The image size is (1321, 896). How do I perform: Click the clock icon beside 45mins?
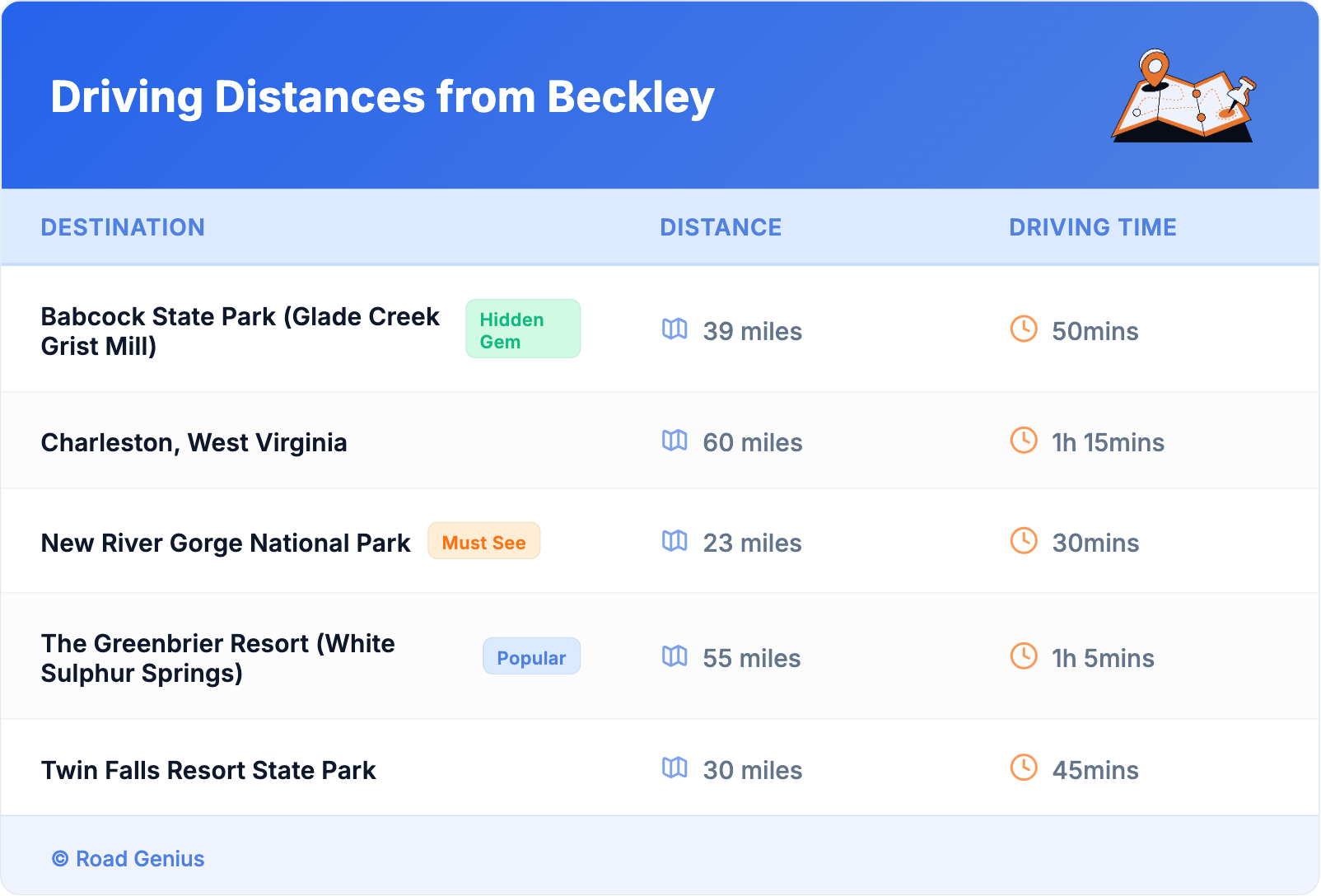tap(1024, 768)
